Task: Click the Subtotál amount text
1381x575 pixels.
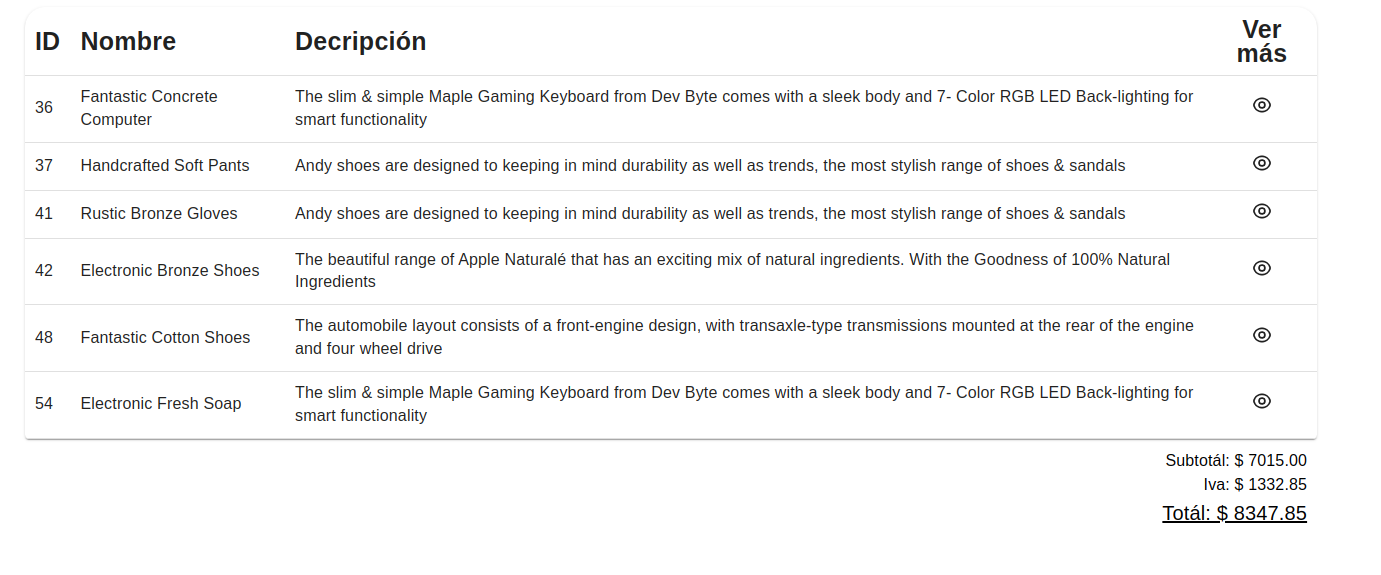Action: click(1235, 460)
